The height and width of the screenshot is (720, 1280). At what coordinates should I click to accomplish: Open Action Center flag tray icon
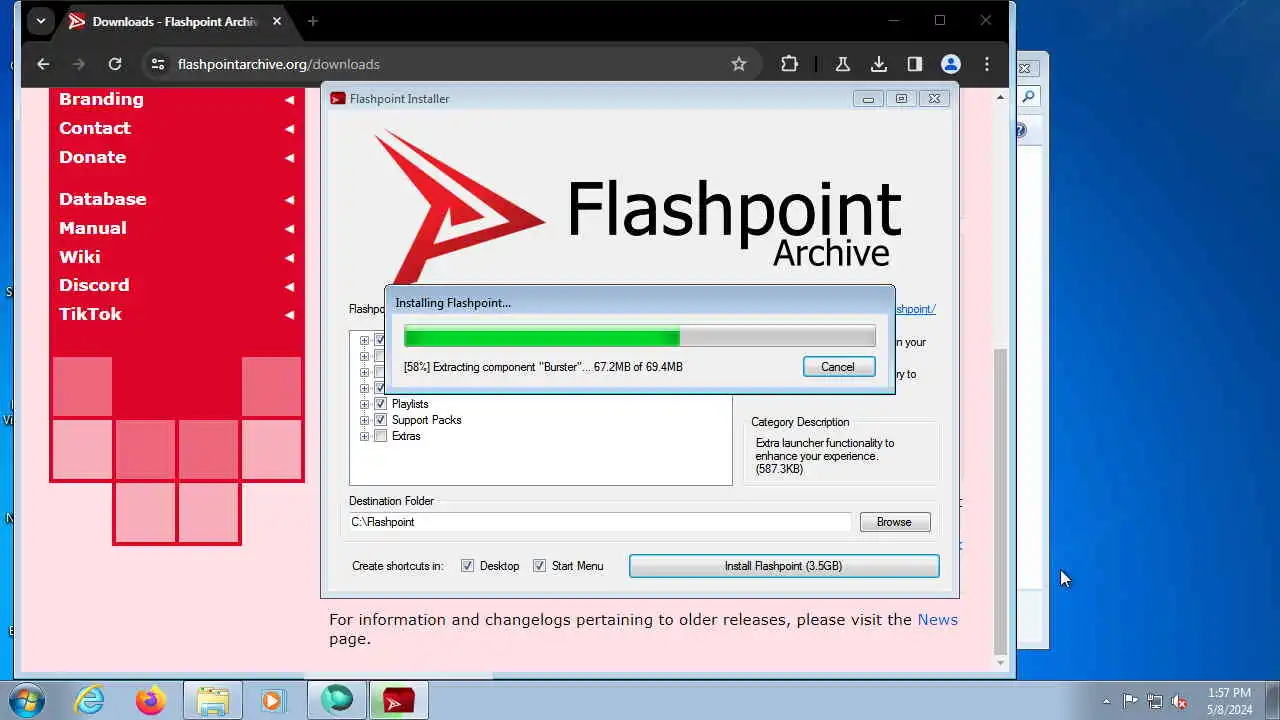1130,701
